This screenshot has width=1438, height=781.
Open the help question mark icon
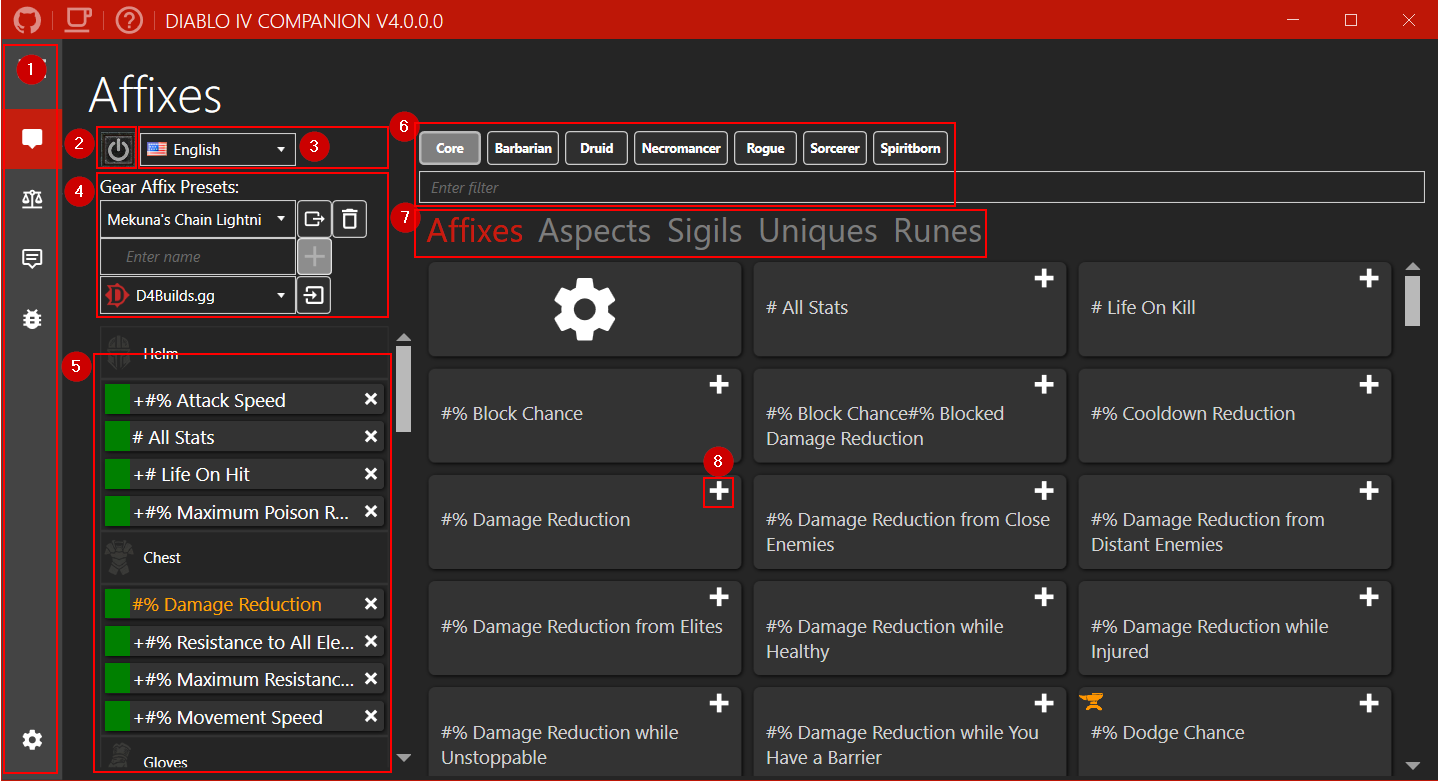tap(129, 20)
